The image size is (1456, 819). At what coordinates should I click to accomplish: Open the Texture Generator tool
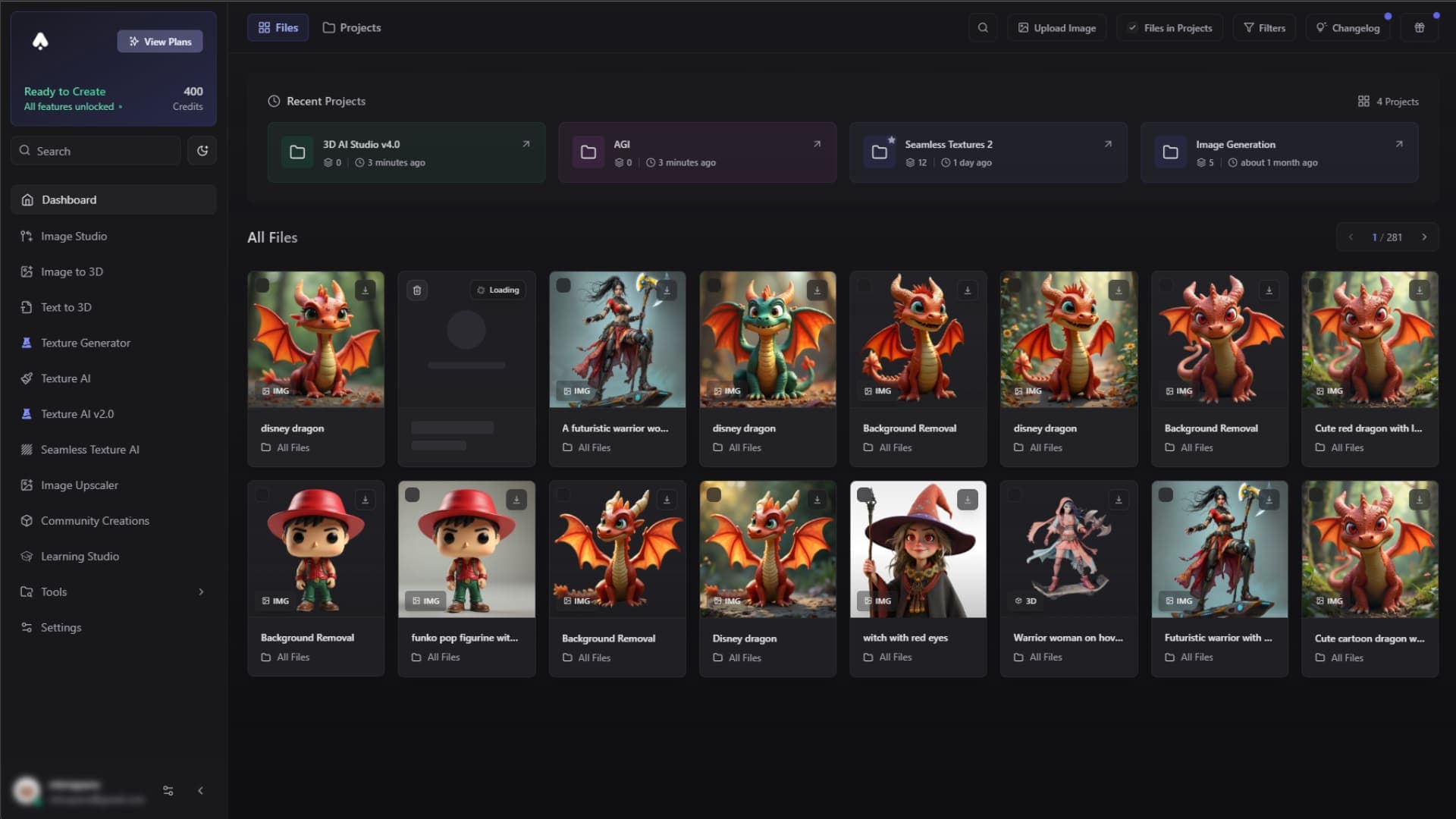pyautogui.click(x=86, y=342)
